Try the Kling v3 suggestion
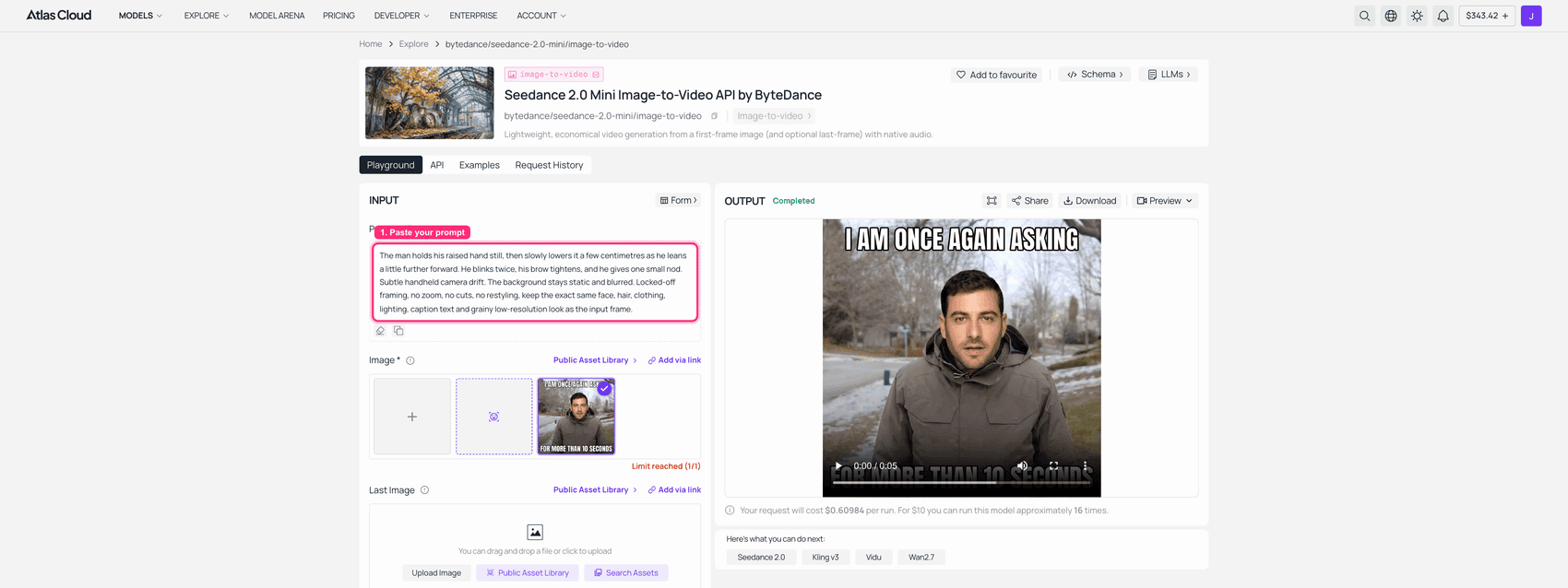 826,558
